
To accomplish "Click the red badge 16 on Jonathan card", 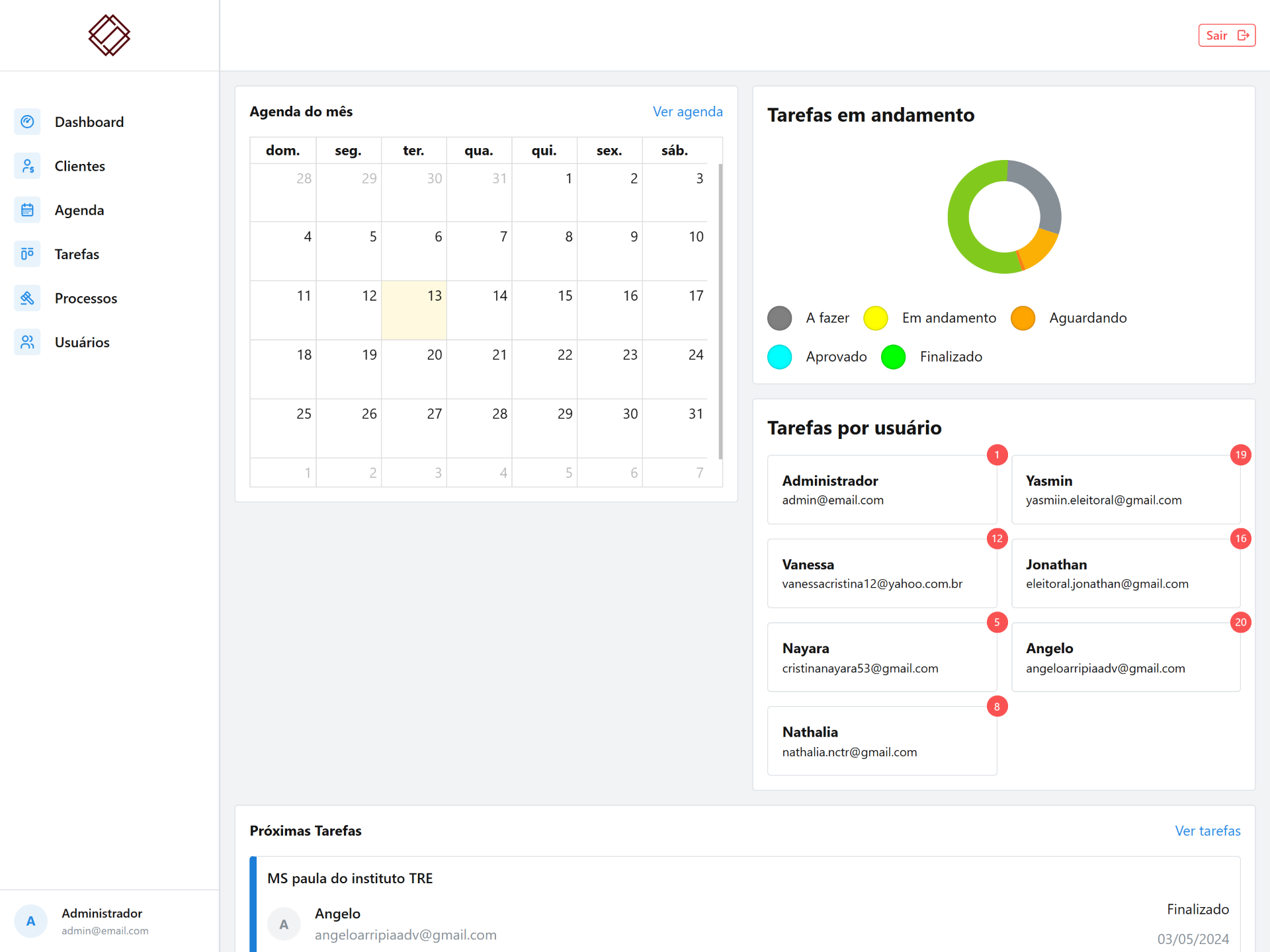I will point(1240,539).
